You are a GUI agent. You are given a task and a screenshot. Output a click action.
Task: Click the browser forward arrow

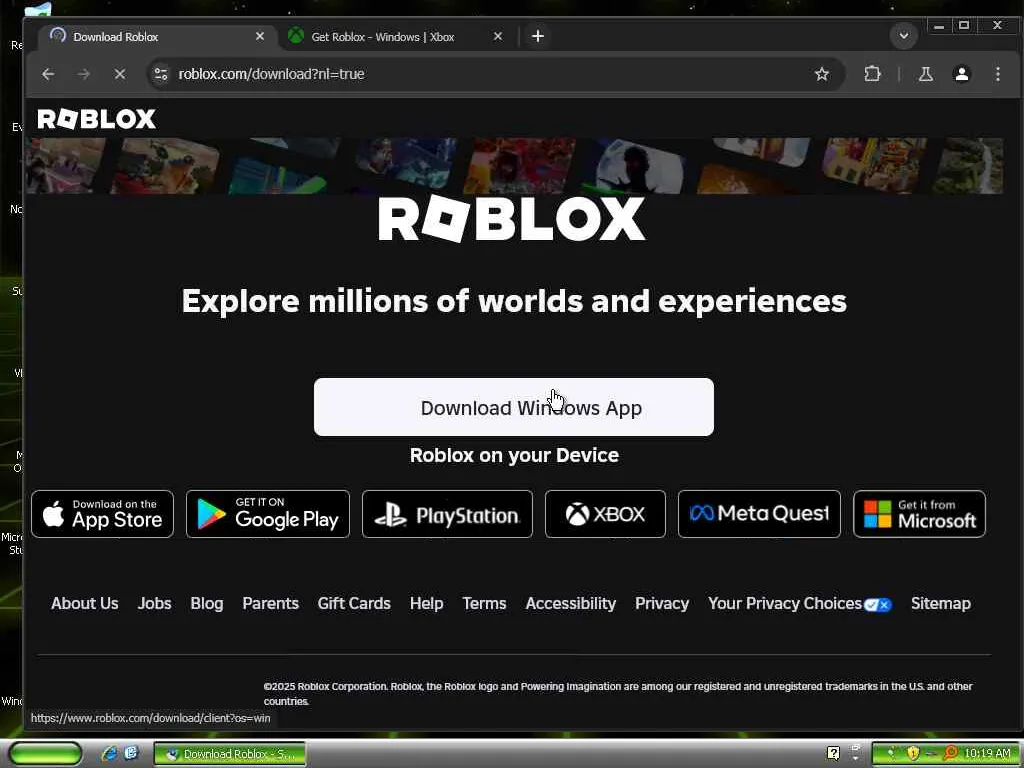click(84, 74)
